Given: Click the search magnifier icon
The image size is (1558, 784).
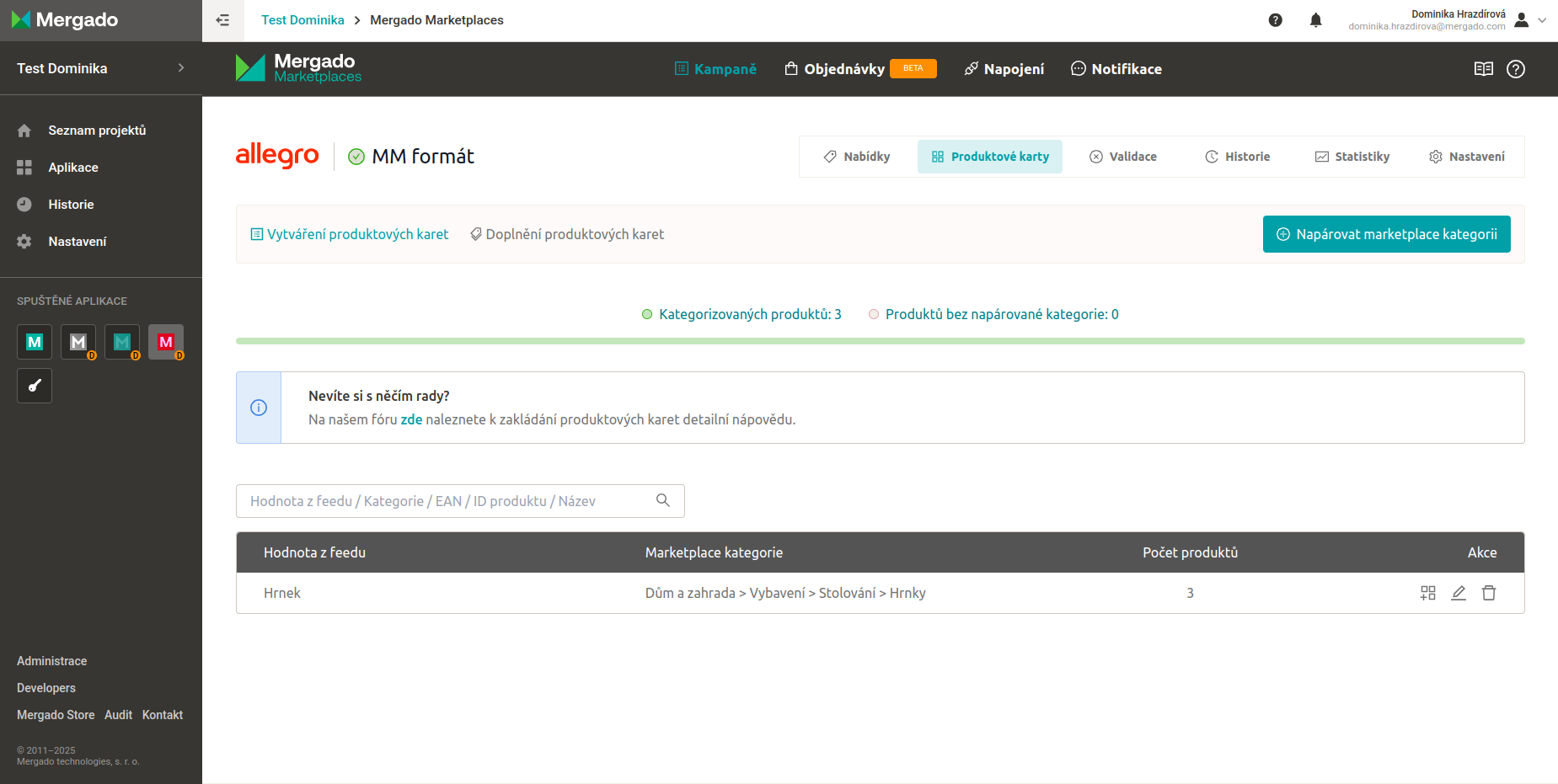Looking at the screenshot, I should (663, 500).
